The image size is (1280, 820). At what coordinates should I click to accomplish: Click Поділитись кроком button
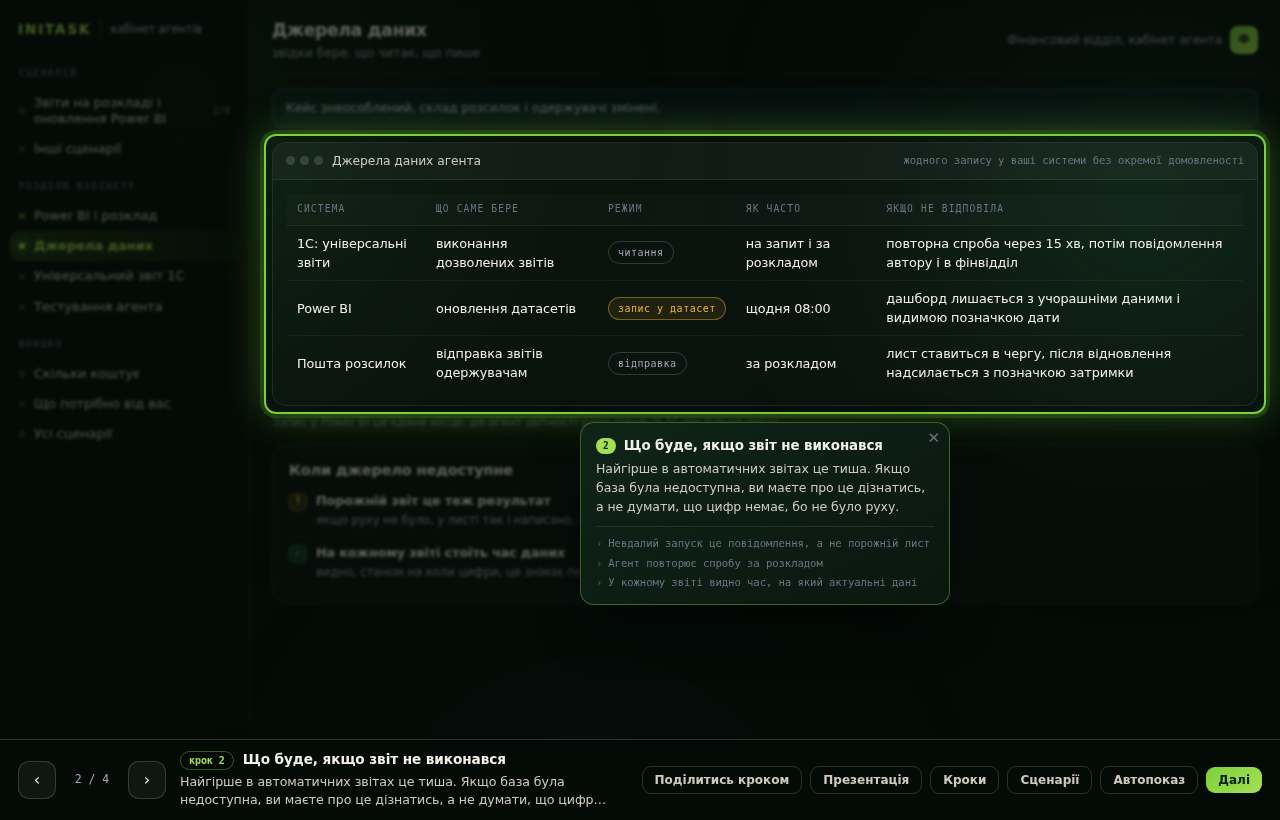tap(722, 780)
